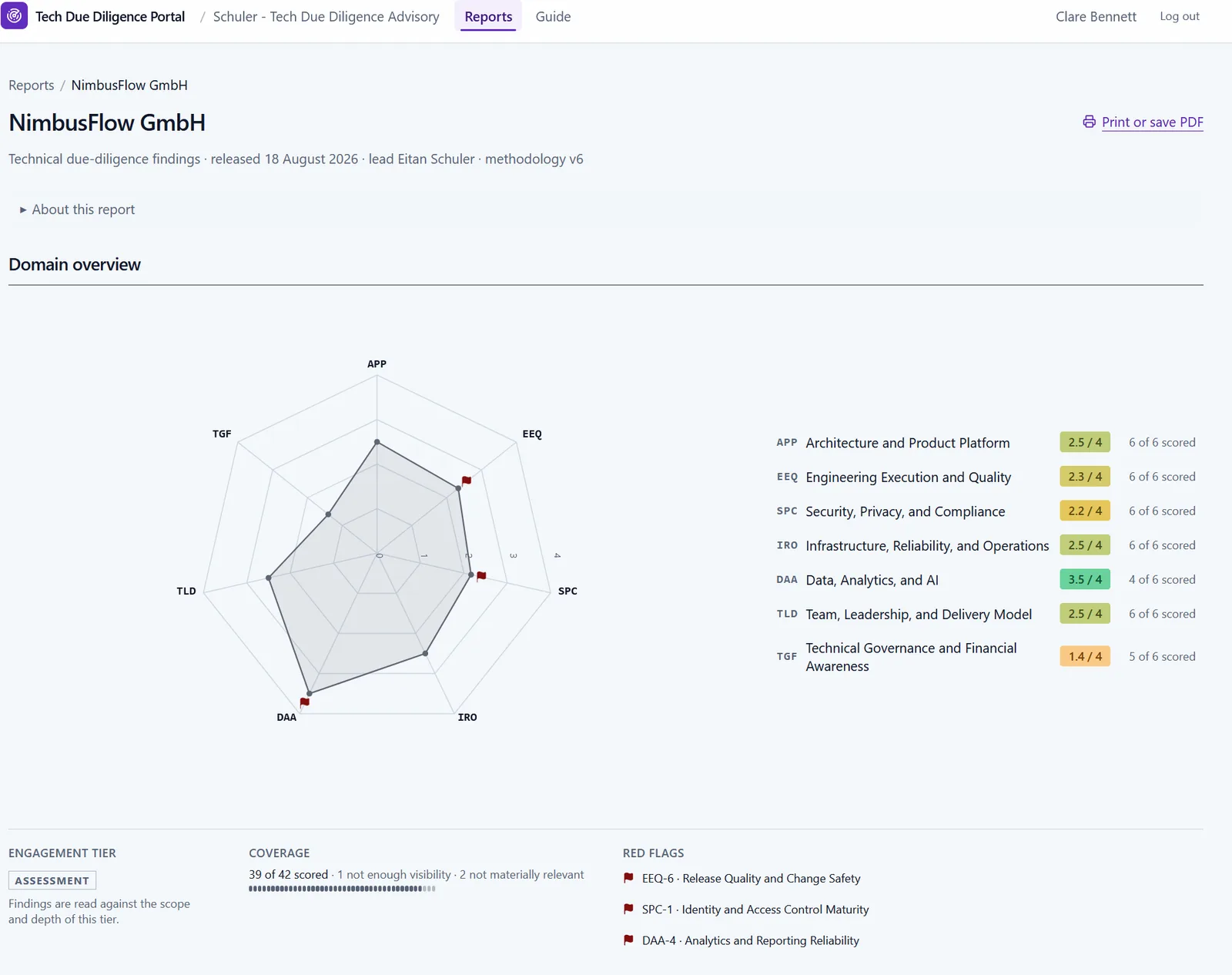1232x975 pixels.
Task: Click the Log out link
Action: (1180, 16)
